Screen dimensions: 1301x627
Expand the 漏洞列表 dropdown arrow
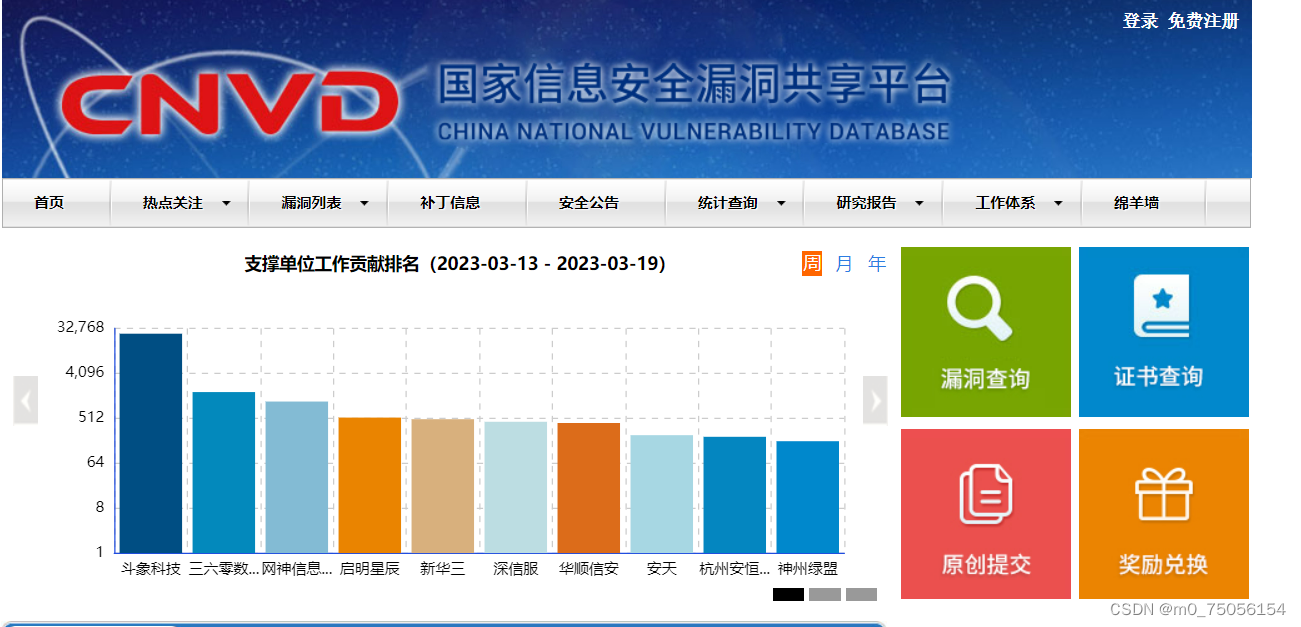(x=364, y=204)
